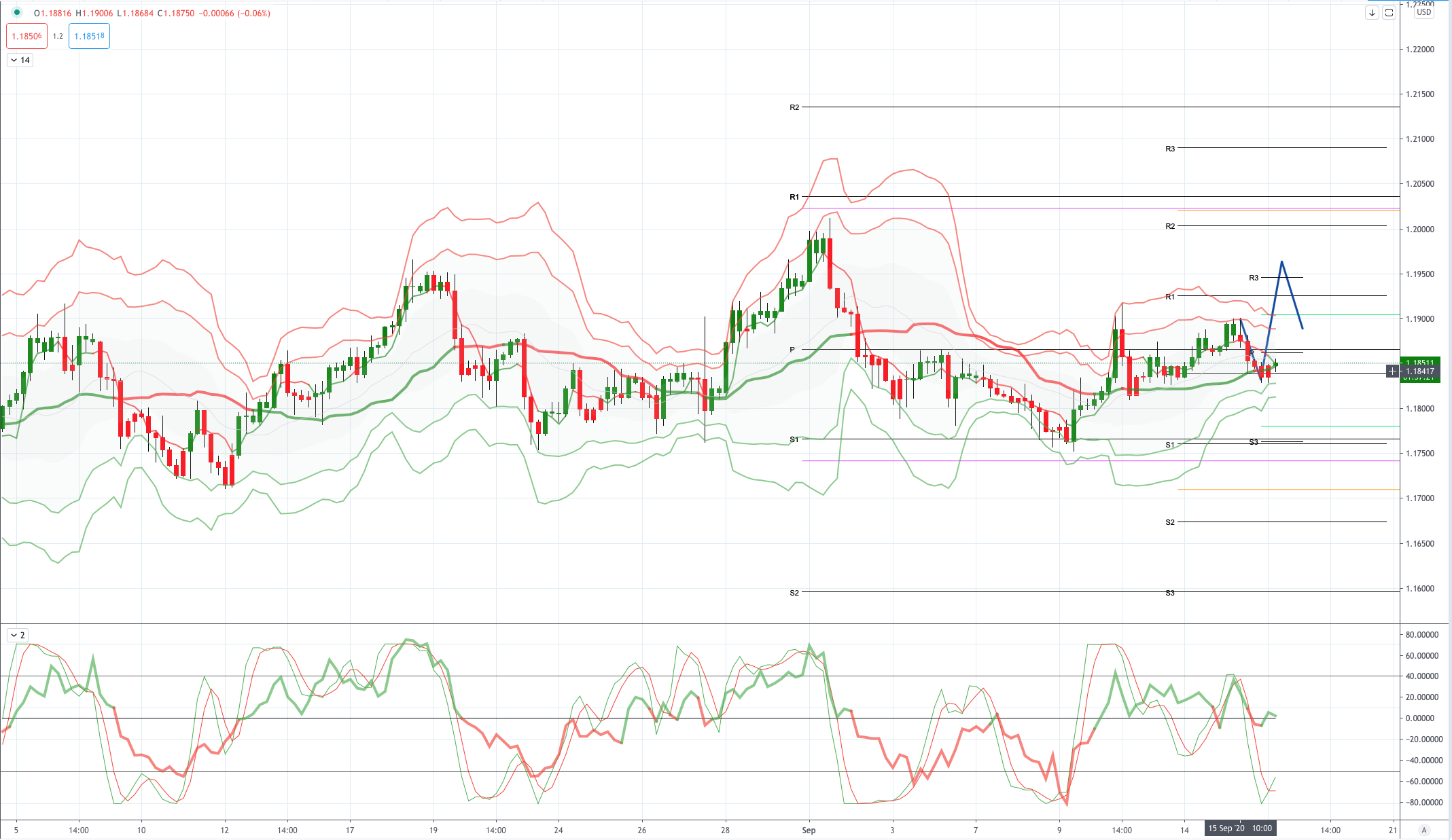Image resolution: width=1452 pixels, height=840 pixels.
Task: Click the red sell price 1.18506 button
Action: pos(27,36)
